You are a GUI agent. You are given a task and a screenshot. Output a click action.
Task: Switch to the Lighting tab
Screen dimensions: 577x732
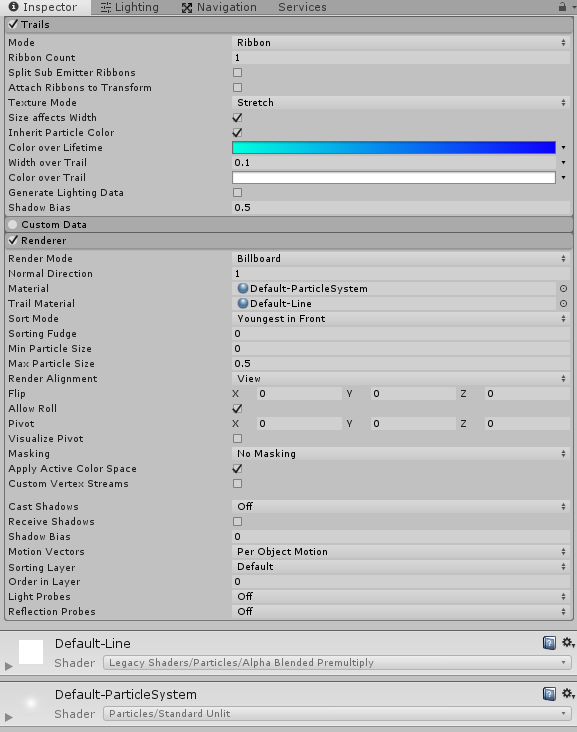point(130,7)
